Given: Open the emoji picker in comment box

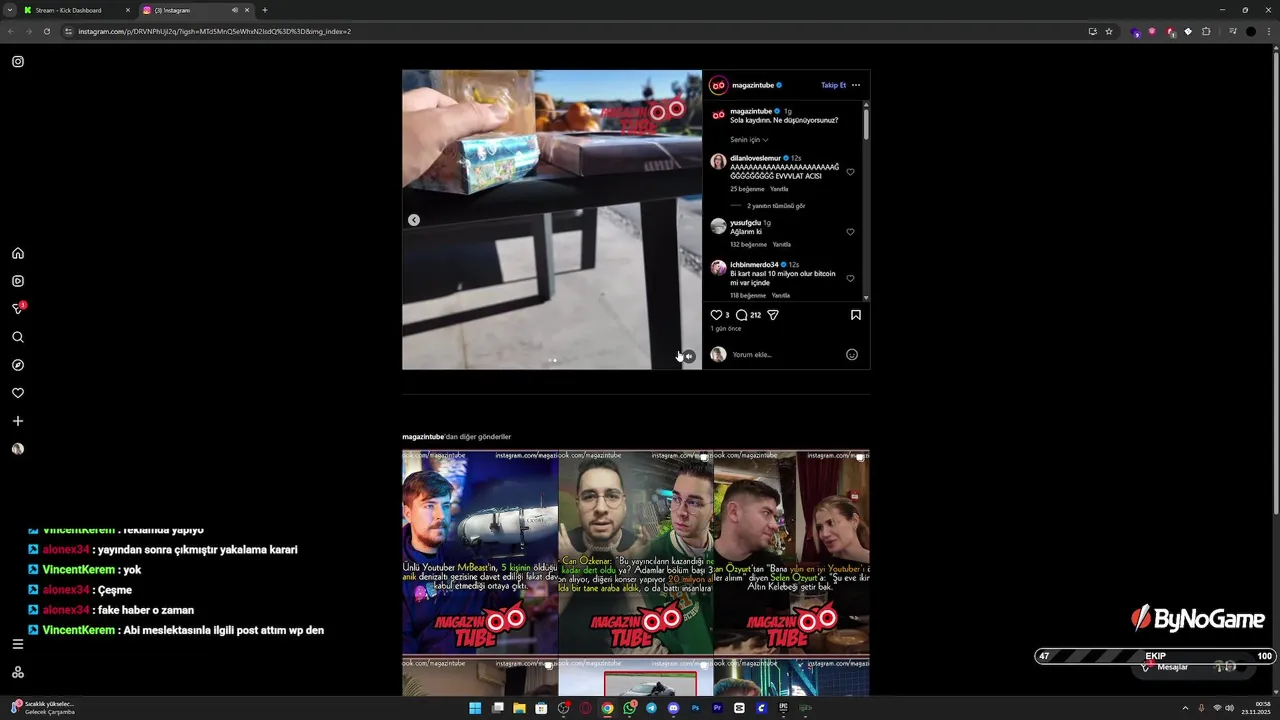Looking at the screenshot, I should 852,354.
